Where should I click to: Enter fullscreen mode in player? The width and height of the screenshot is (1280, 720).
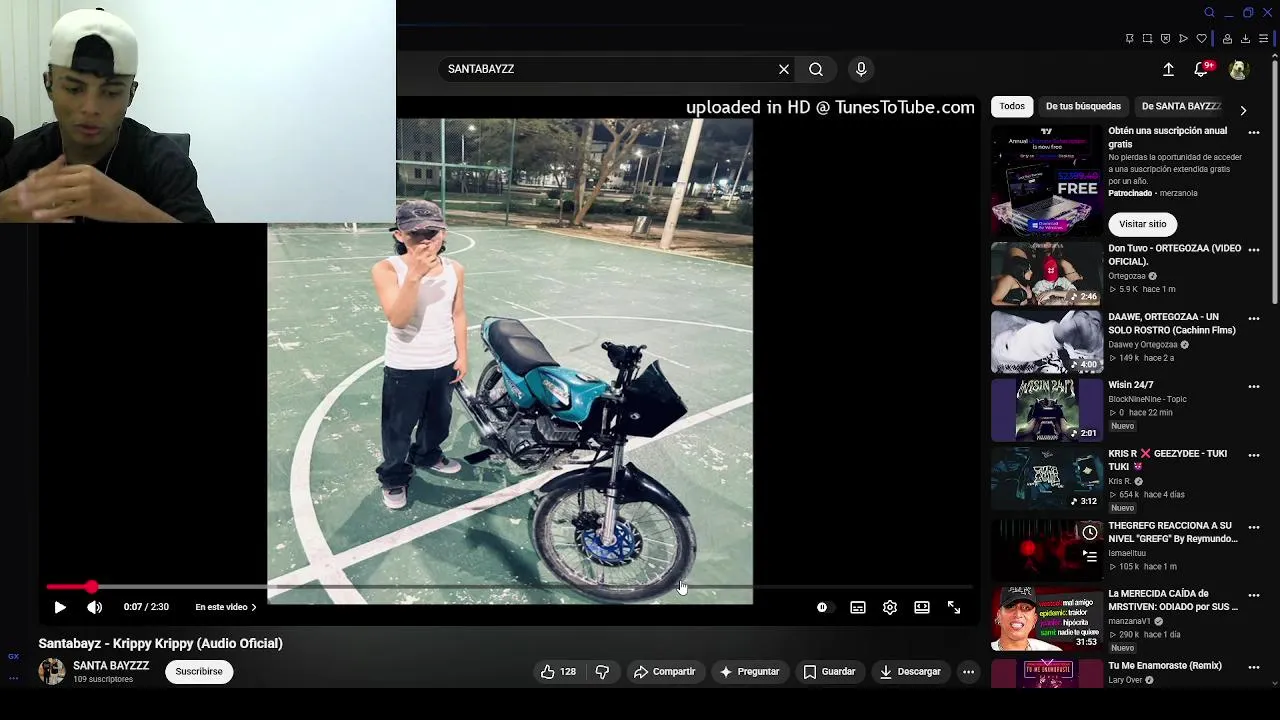point(954,607)
